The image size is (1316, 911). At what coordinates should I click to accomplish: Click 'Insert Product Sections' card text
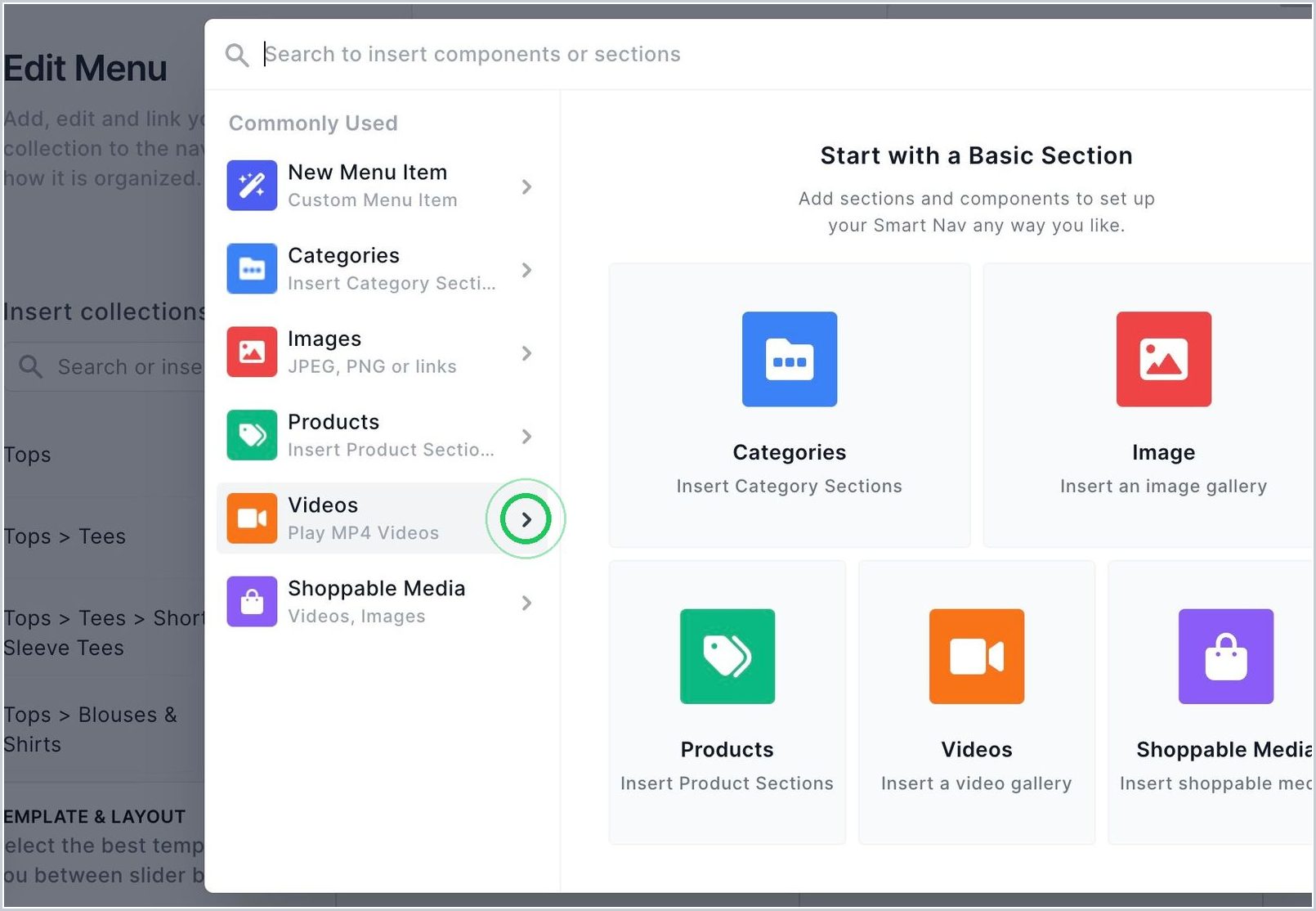727,783
